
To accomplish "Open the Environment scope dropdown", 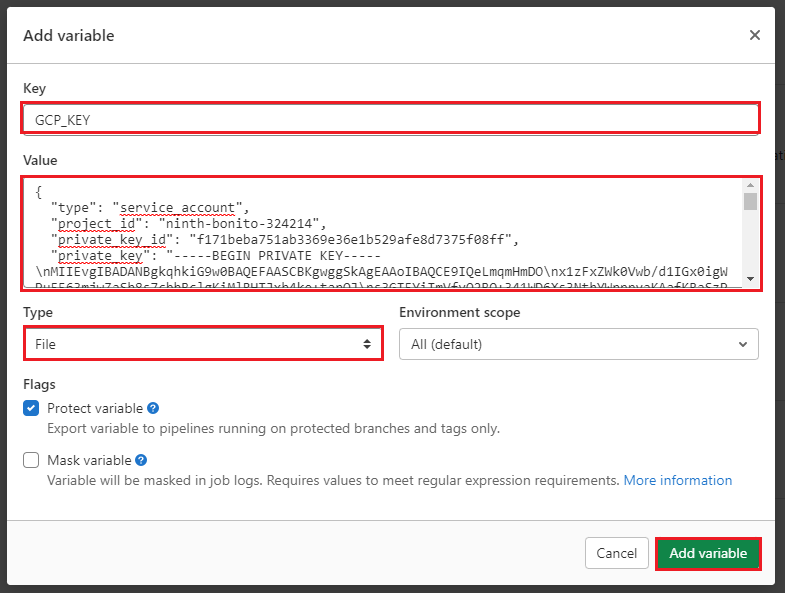I will click(x=579, y=344).
